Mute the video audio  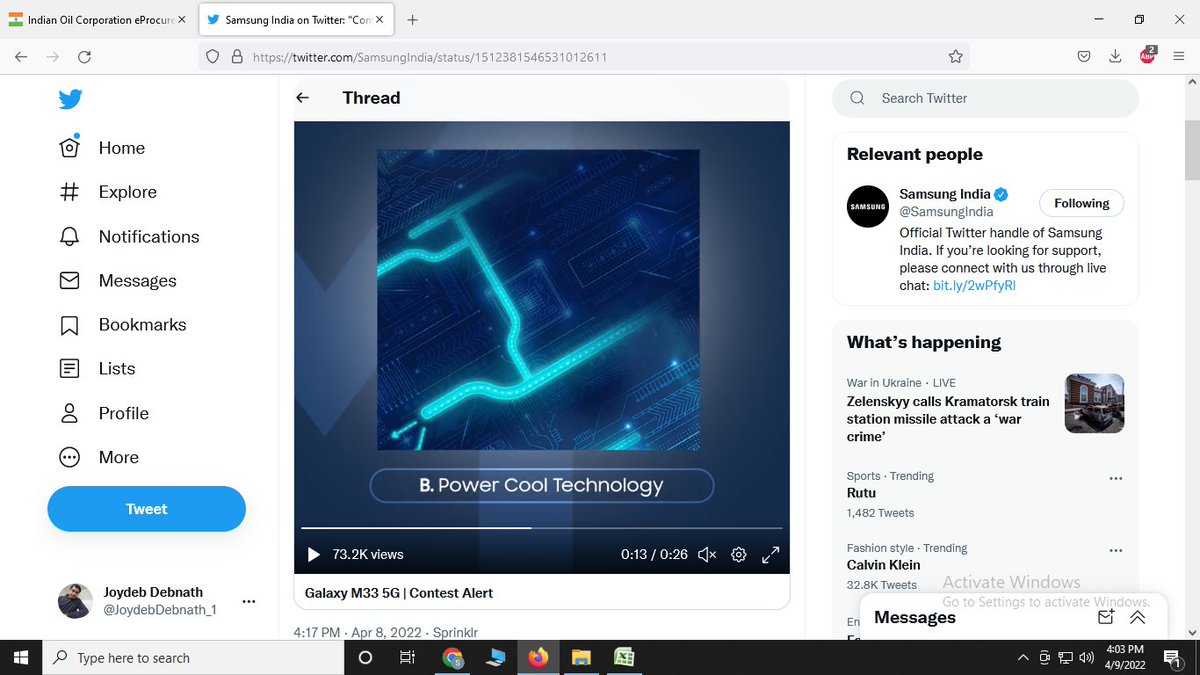coord(706,554)
